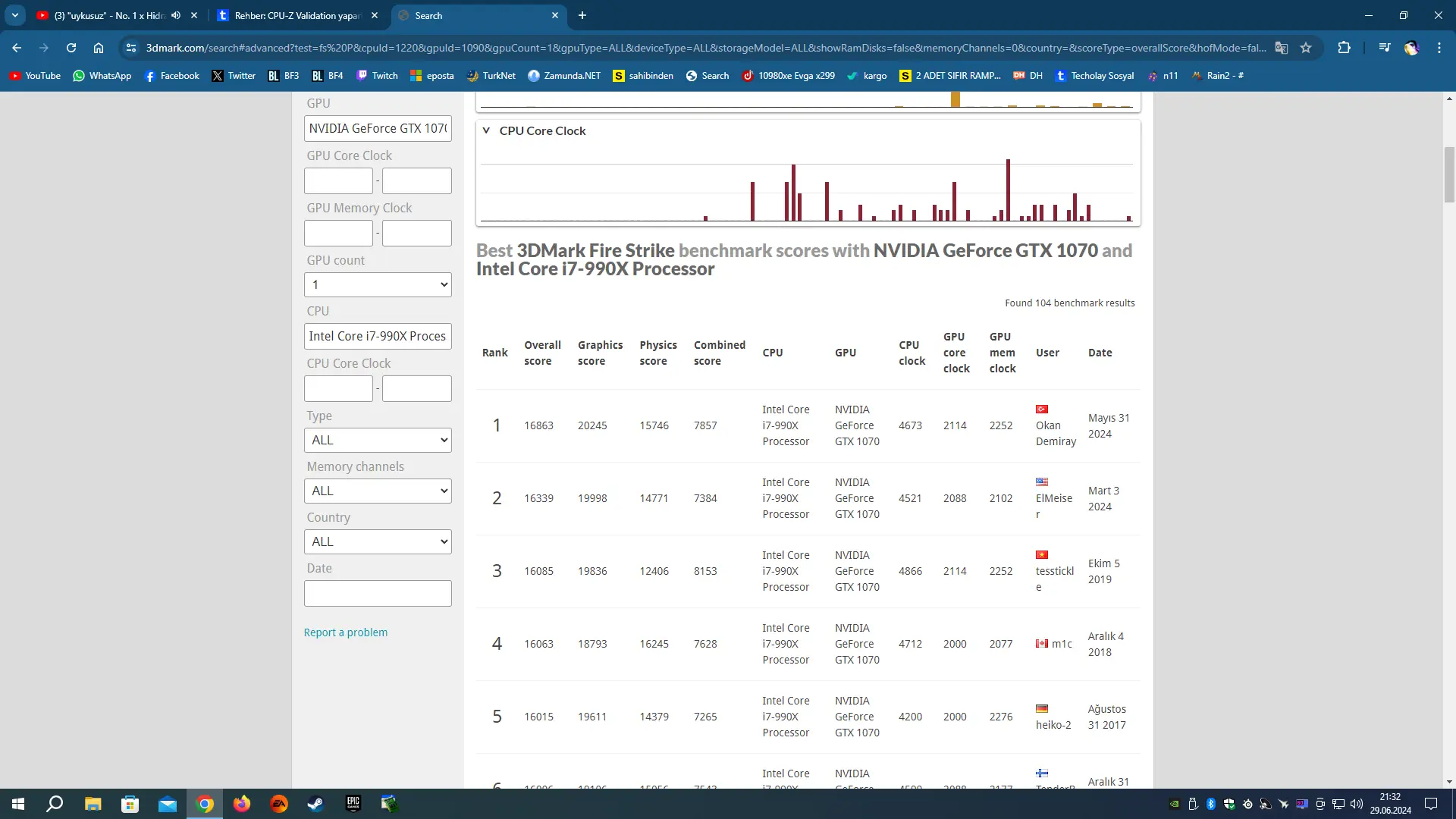The height and width of the screenshot is (819, 1456).
Task: Open the 10980xe Evga x299 bookmark
Action: click(789, 76)
